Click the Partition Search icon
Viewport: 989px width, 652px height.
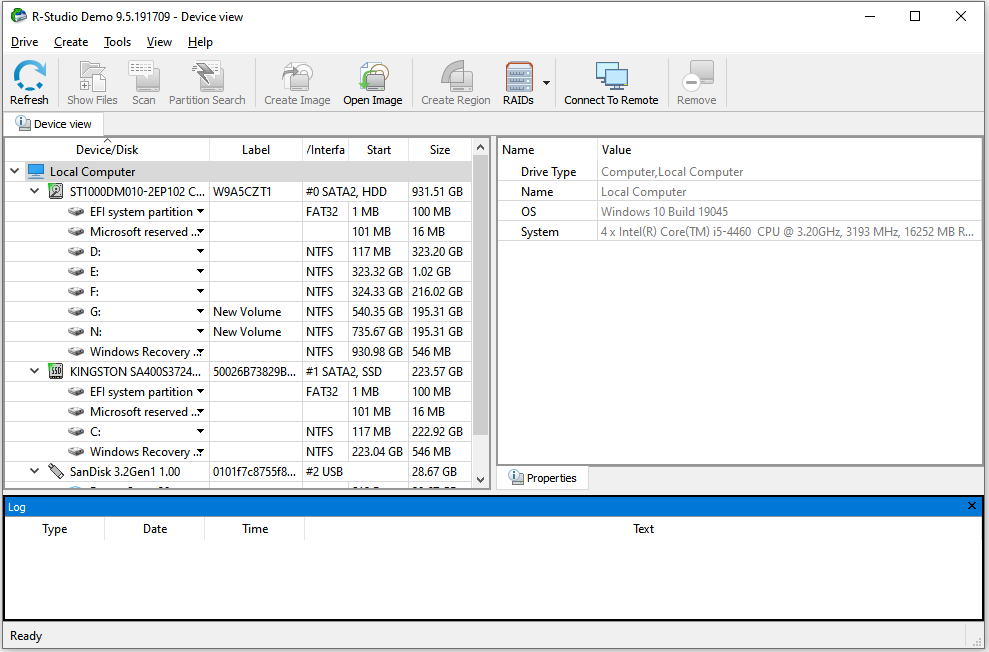[x=207, y=82]
